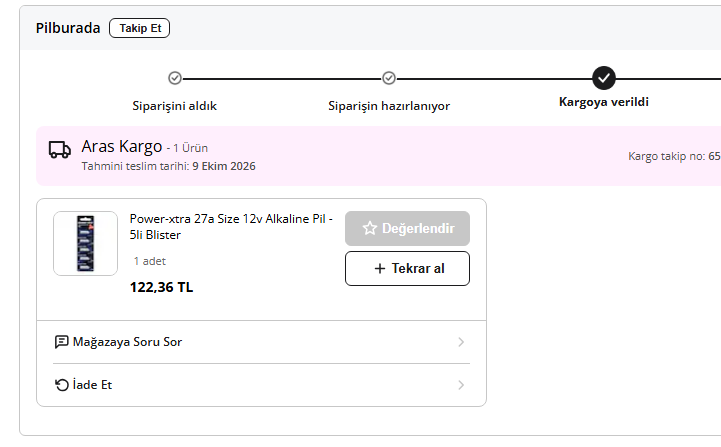Click the battery blister product thumbnail
This screenshot has width=721, height=447.
click(86, 244)
